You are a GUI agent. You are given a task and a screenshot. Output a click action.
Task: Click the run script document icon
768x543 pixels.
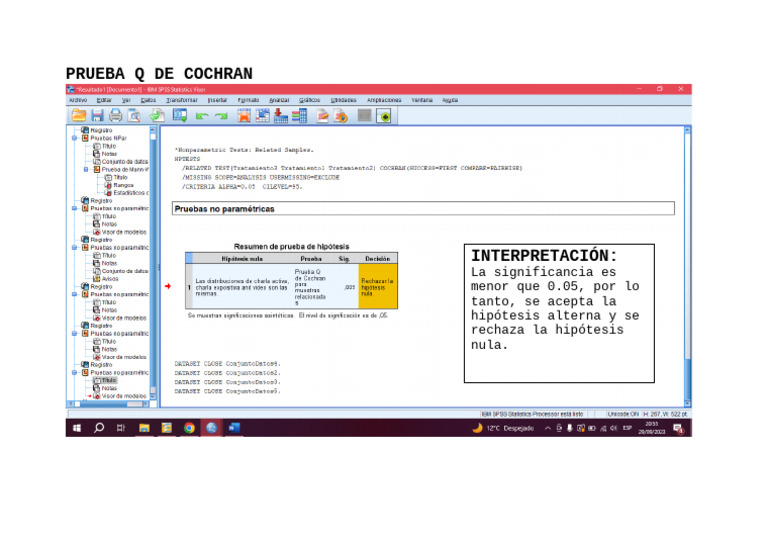point(341,116)
